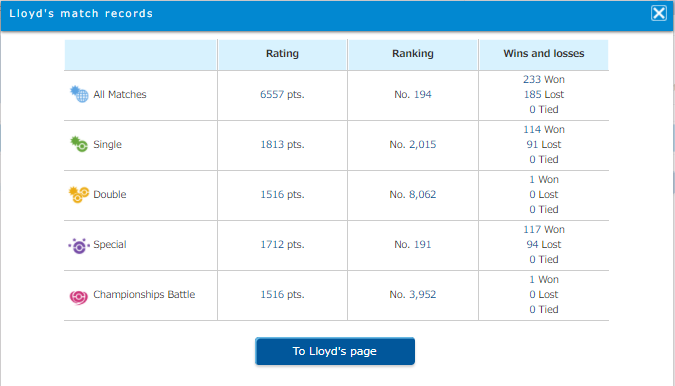
Task: Click the 185 Lost entry
Action: pyautogui.click(x=544, y=95)
